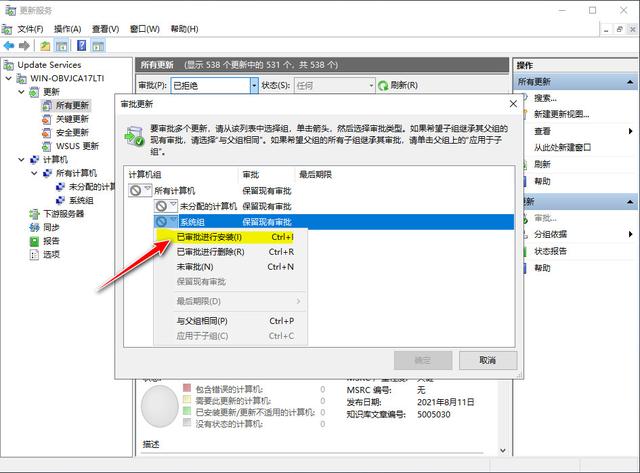
Task: Select the 下游服务器 node icon in tree
Action: [34, 214]
